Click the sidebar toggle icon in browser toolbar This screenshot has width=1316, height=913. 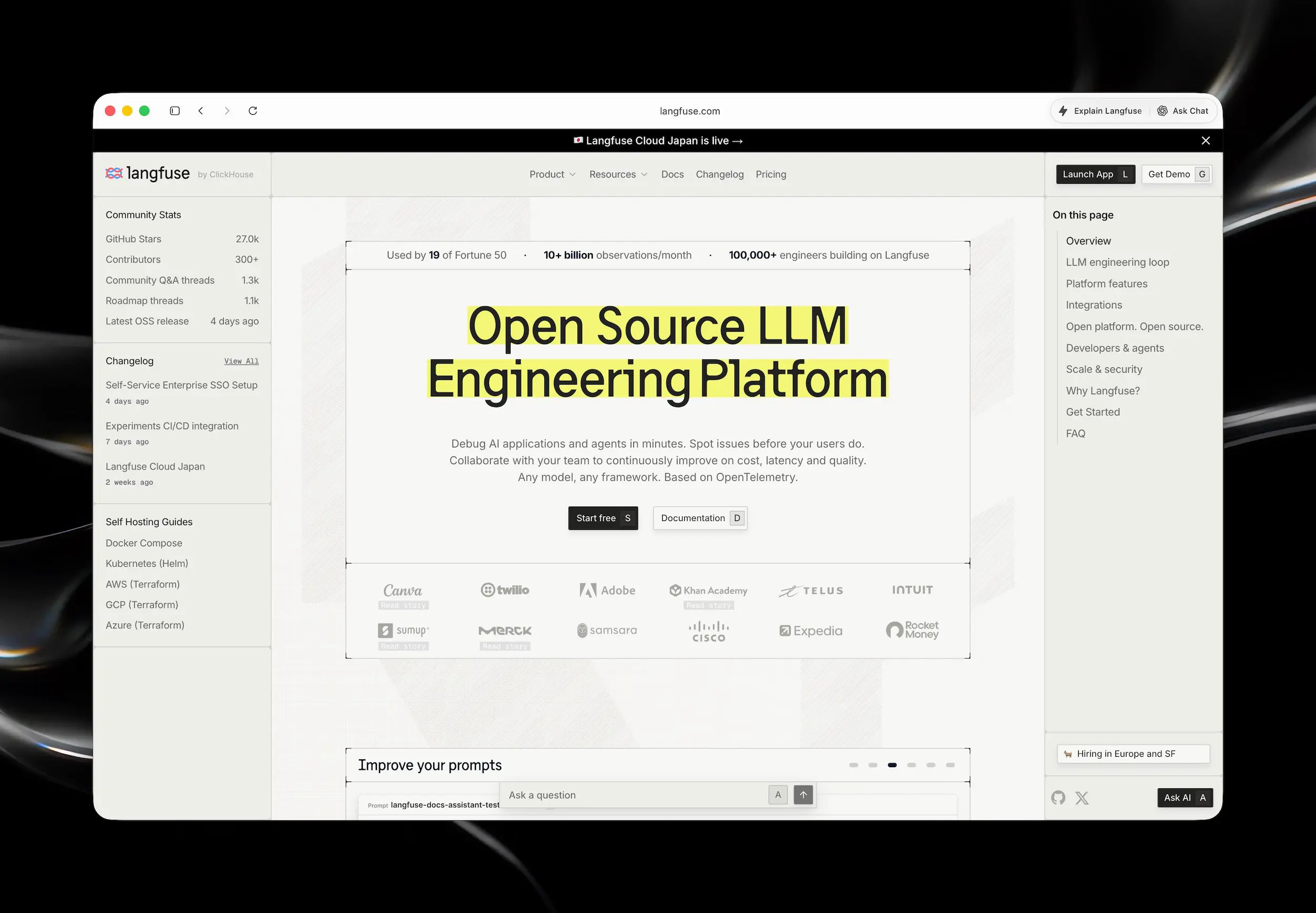pyautogui.click(x=175, y=111)
